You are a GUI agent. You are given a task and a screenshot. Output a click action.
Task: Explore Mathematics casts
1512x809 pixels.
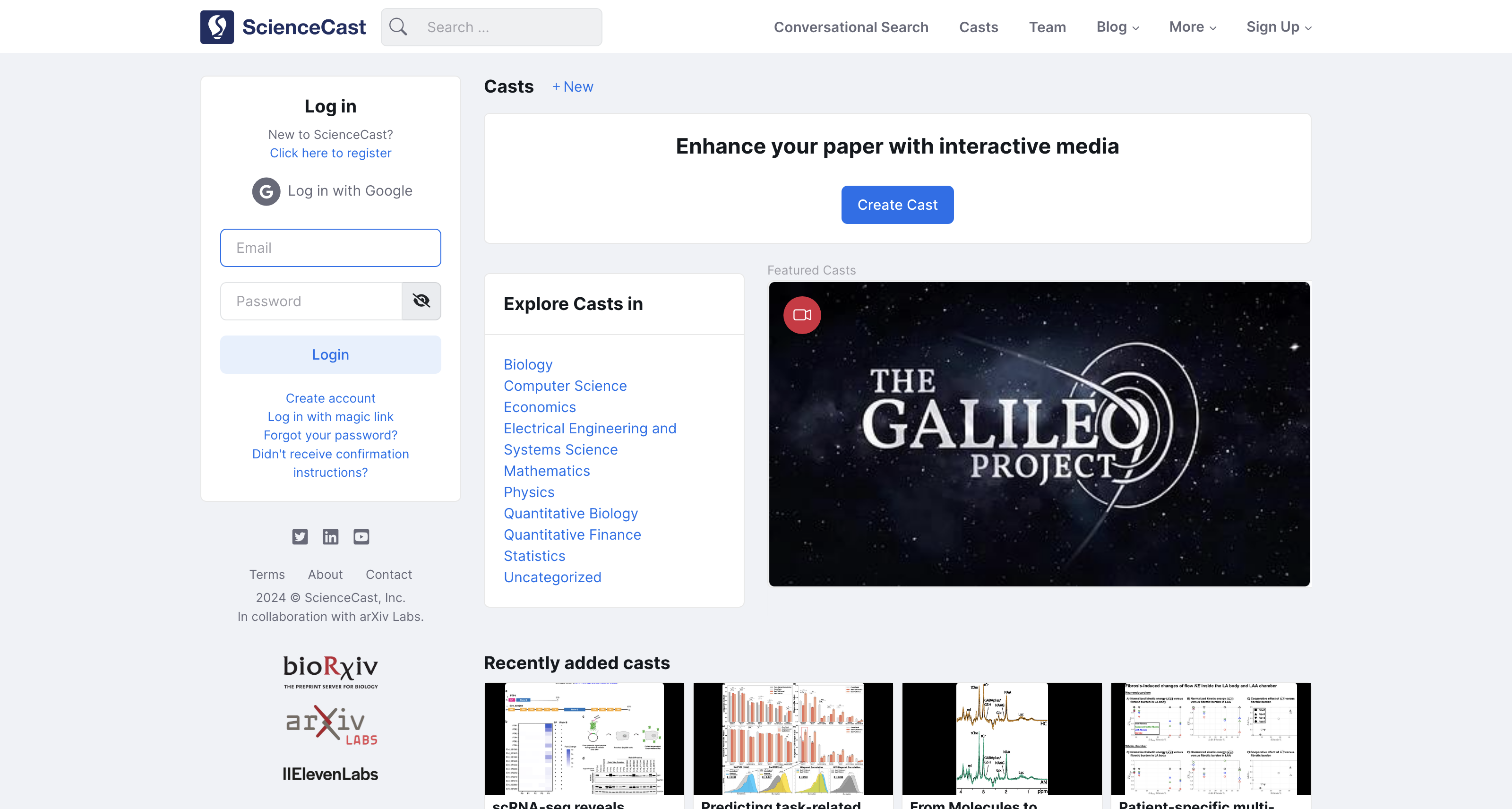[547, 471]
